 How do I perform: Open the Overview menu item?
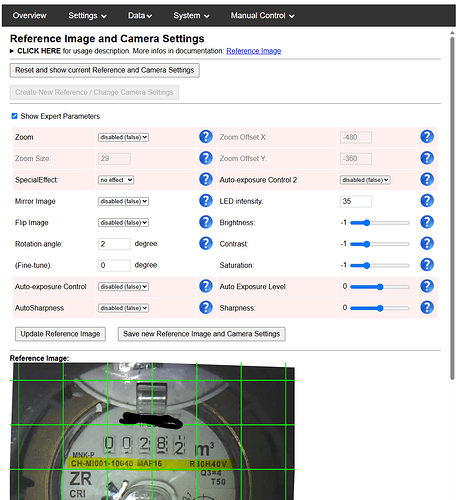(x=29, y=16)
